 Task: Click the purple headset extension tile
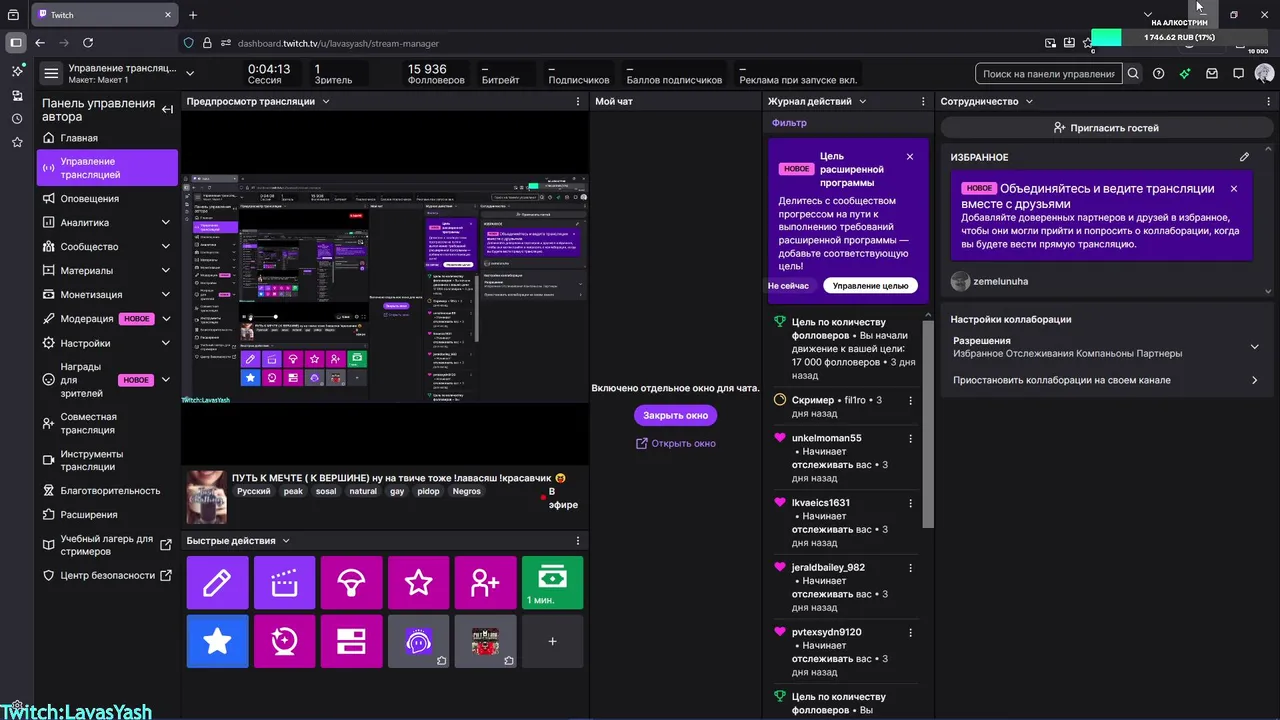(x=418, y=641)
